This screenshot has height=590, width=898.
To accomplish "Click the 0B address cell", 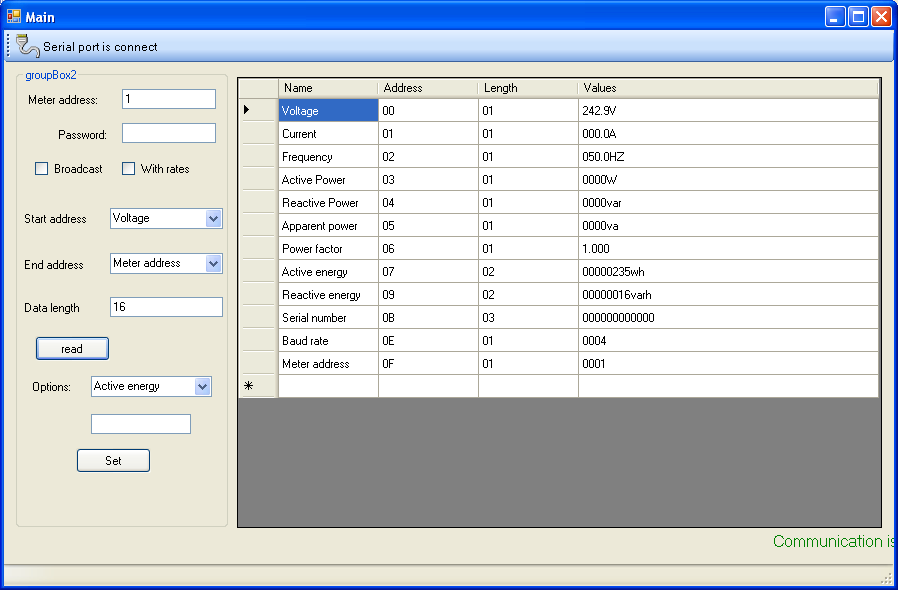I will [x=428, y=317].
